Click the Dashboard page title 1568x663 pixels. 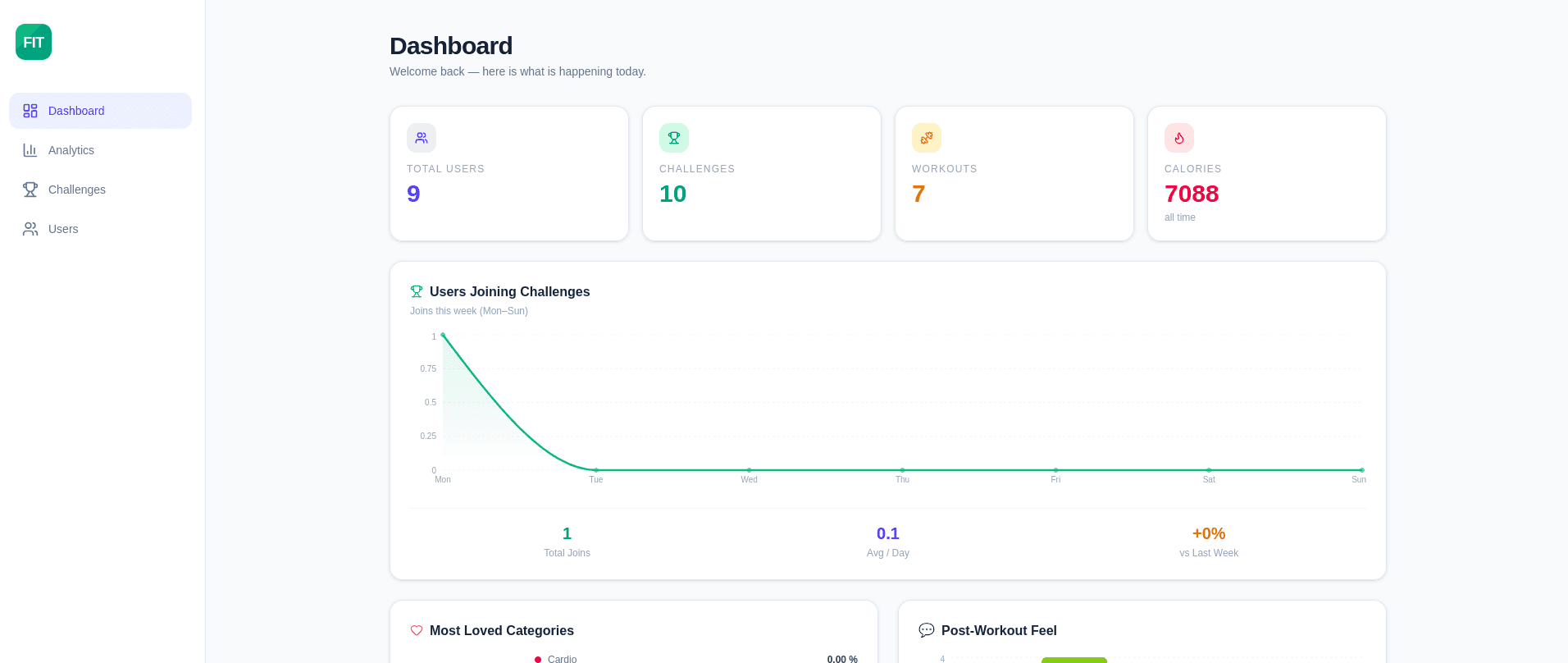[x=451, y=46]
